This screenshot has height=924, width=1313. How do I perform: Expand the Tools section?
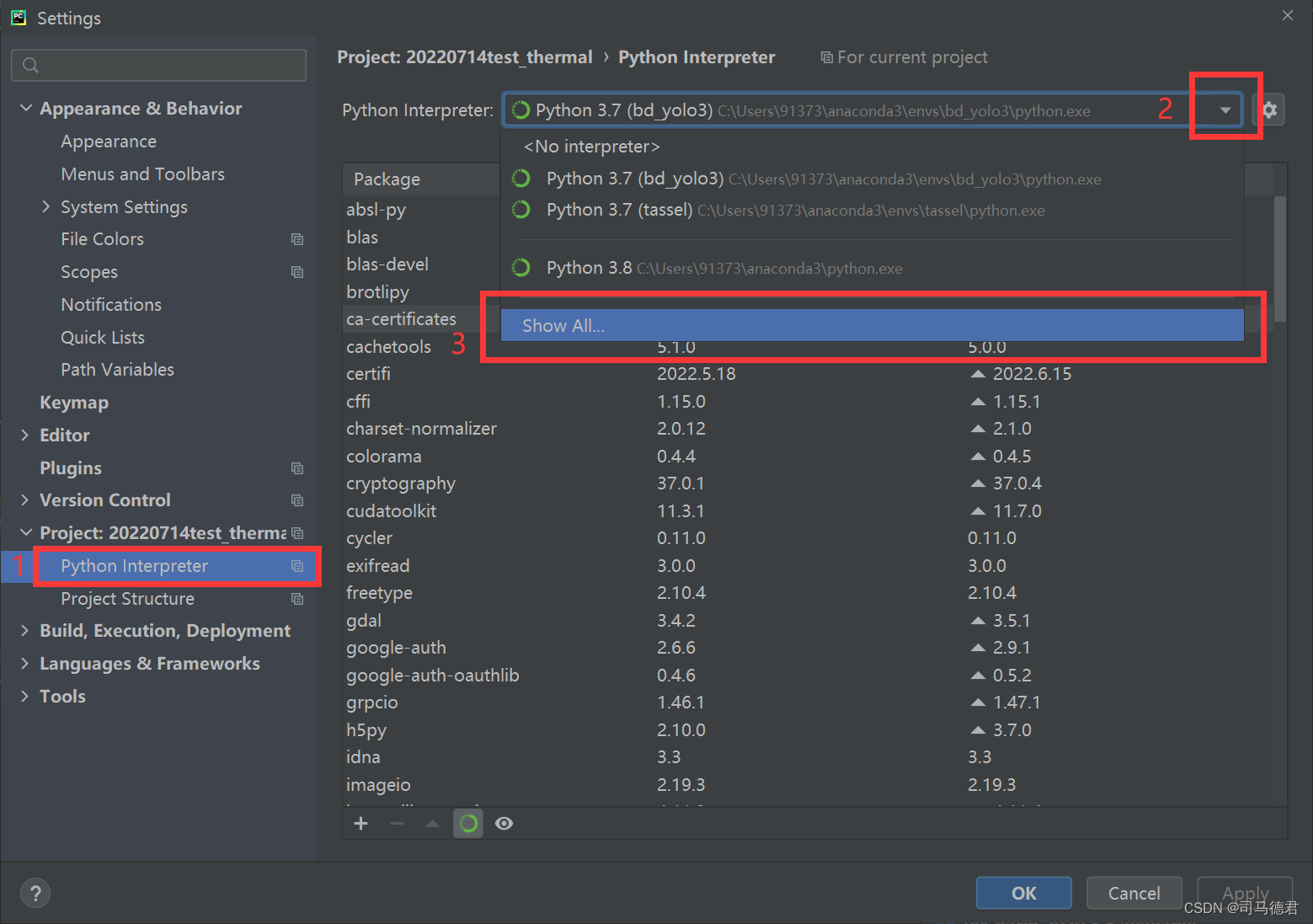coord(24,697)
